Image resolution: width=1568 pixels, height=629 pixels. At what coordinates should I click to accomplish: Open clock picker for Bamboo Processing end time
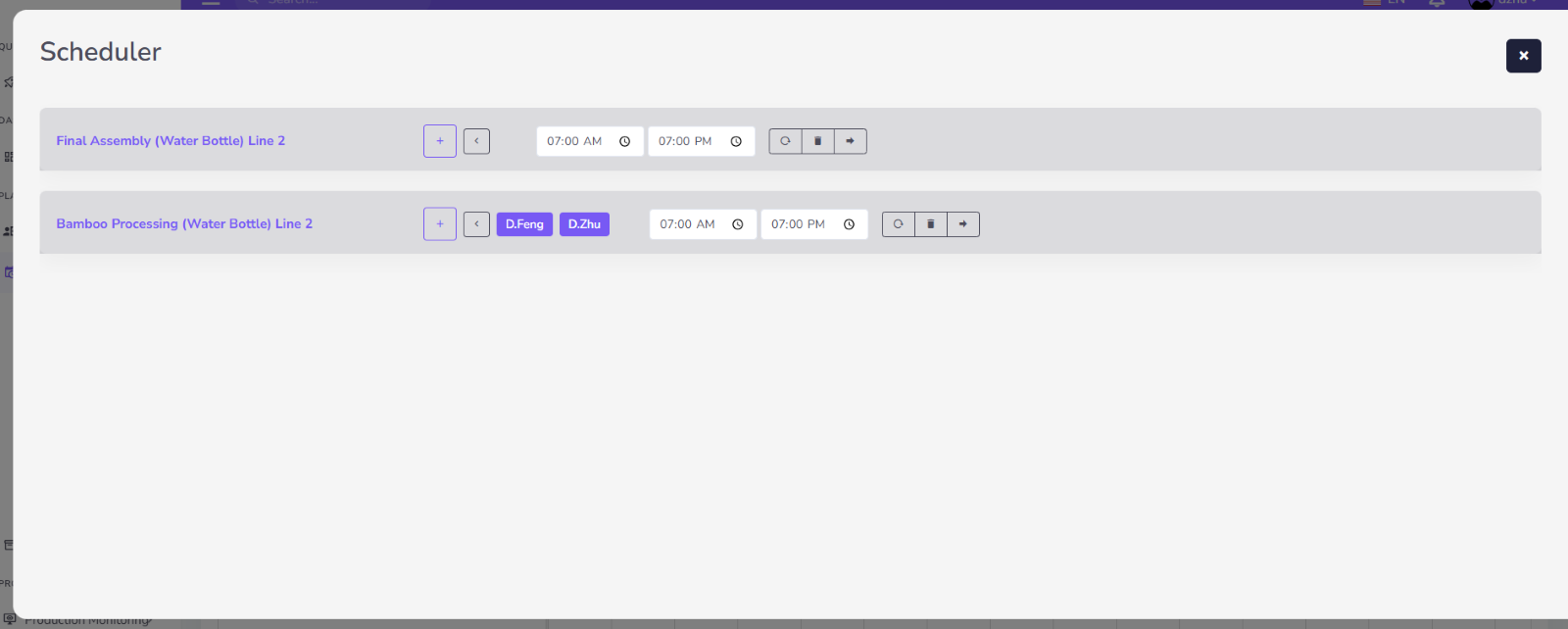(849, 224)
